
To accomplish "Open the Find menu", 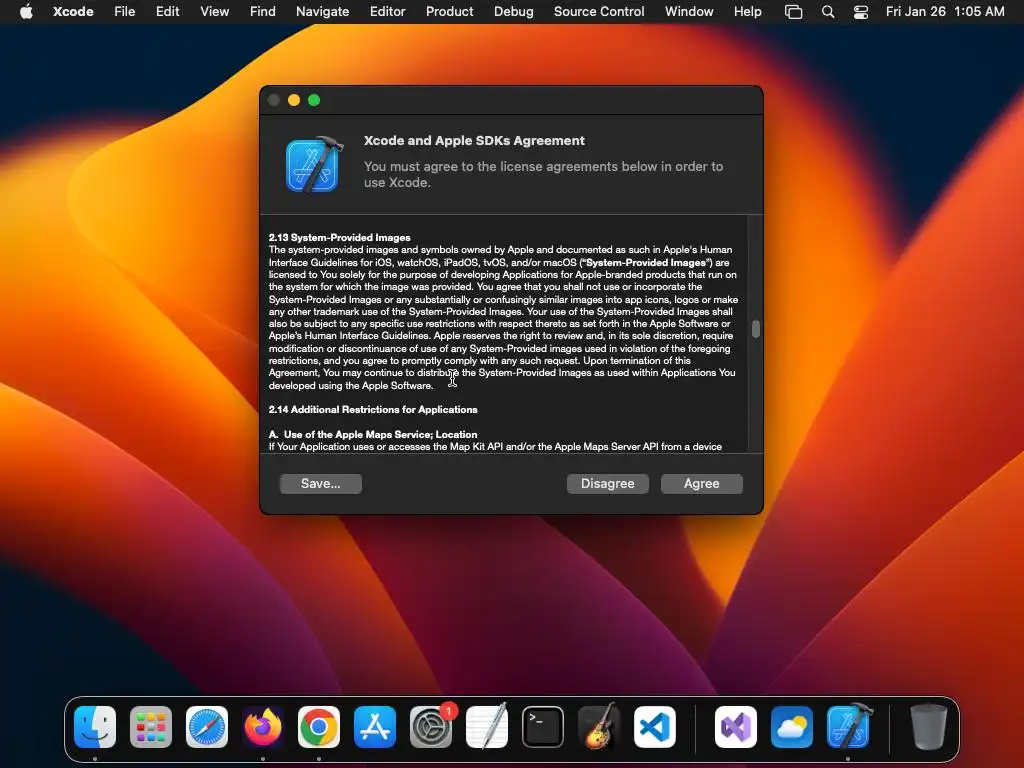I will point(263,11).
